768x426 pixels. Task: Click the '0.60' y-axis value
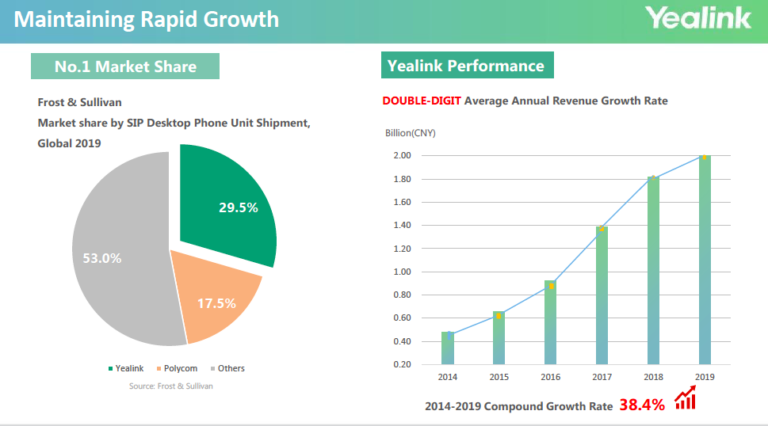tap(402, 318)
